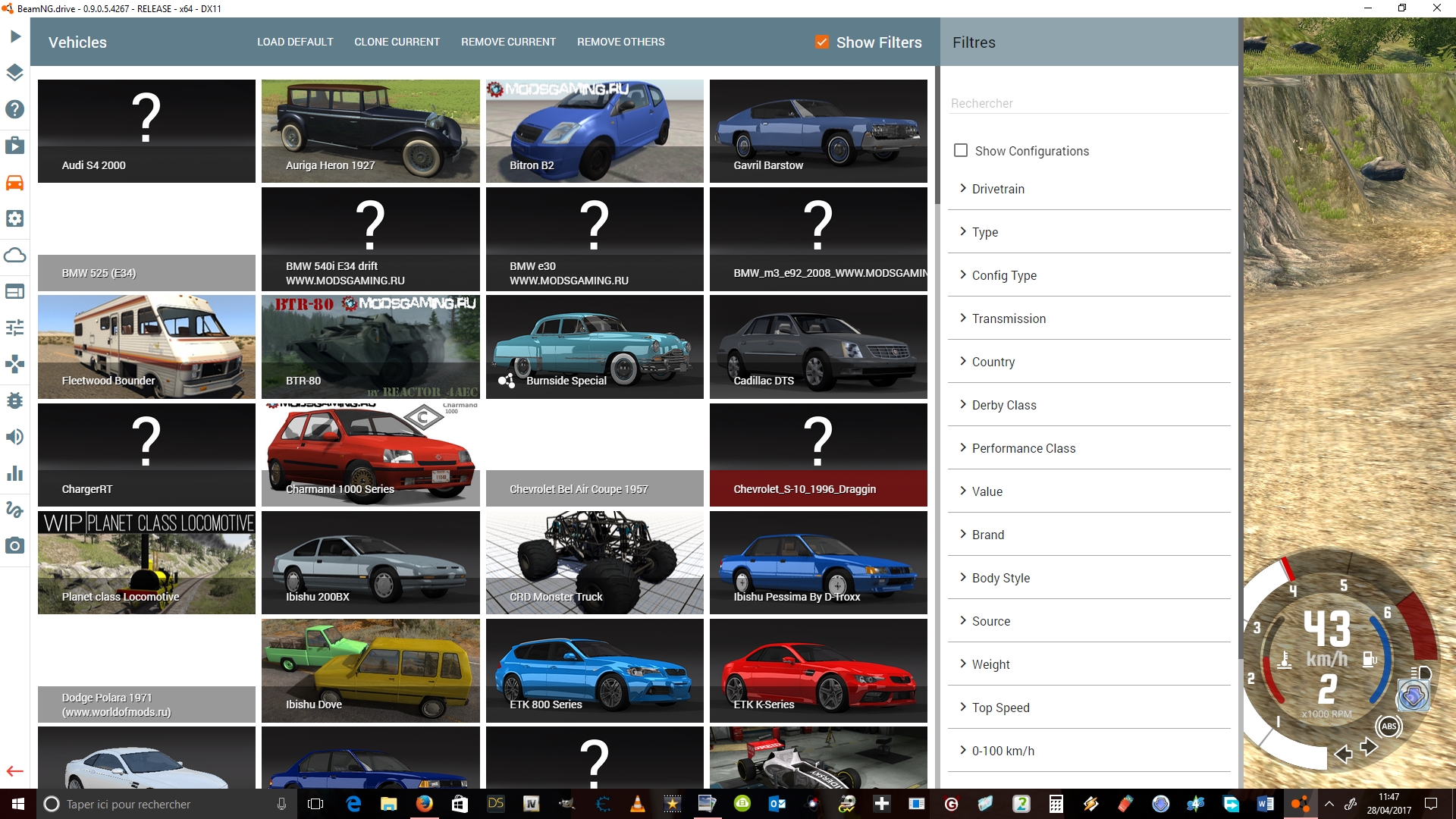Click CLONE CURRENT button
This screenshot has width=1456, height=819.
coord(397,42)
